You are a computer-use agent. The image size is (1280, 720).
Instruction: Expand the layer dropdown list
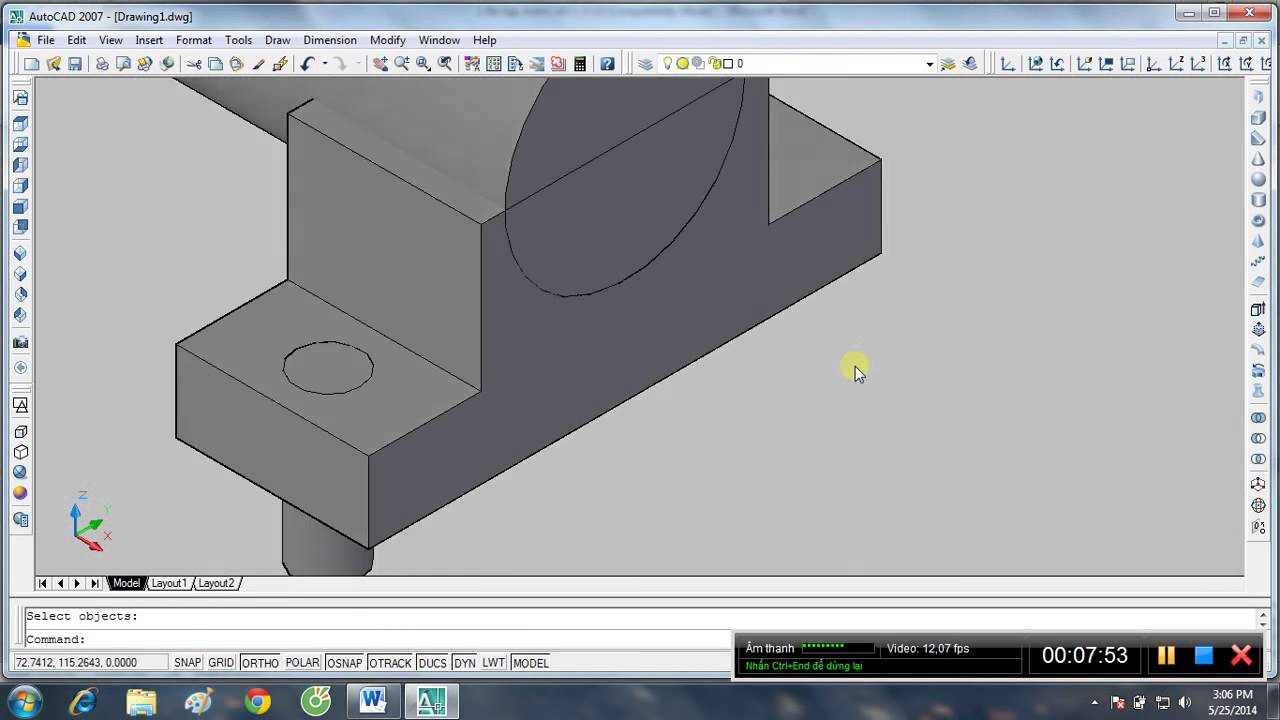click(x=929, y=64)
